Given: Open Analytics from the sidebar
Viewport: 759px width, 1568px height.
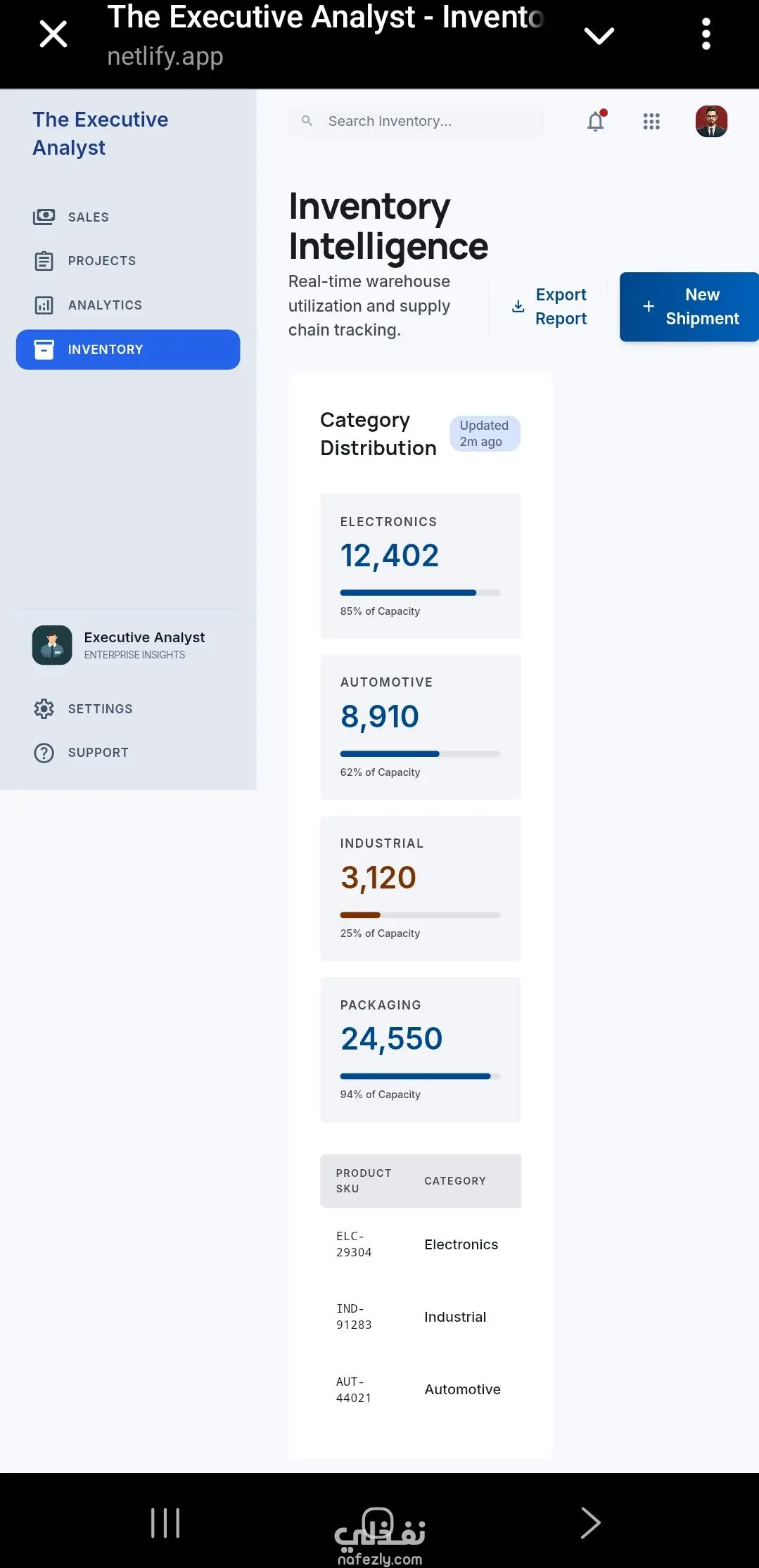Looking at the screenshot, I should [104, 305].
